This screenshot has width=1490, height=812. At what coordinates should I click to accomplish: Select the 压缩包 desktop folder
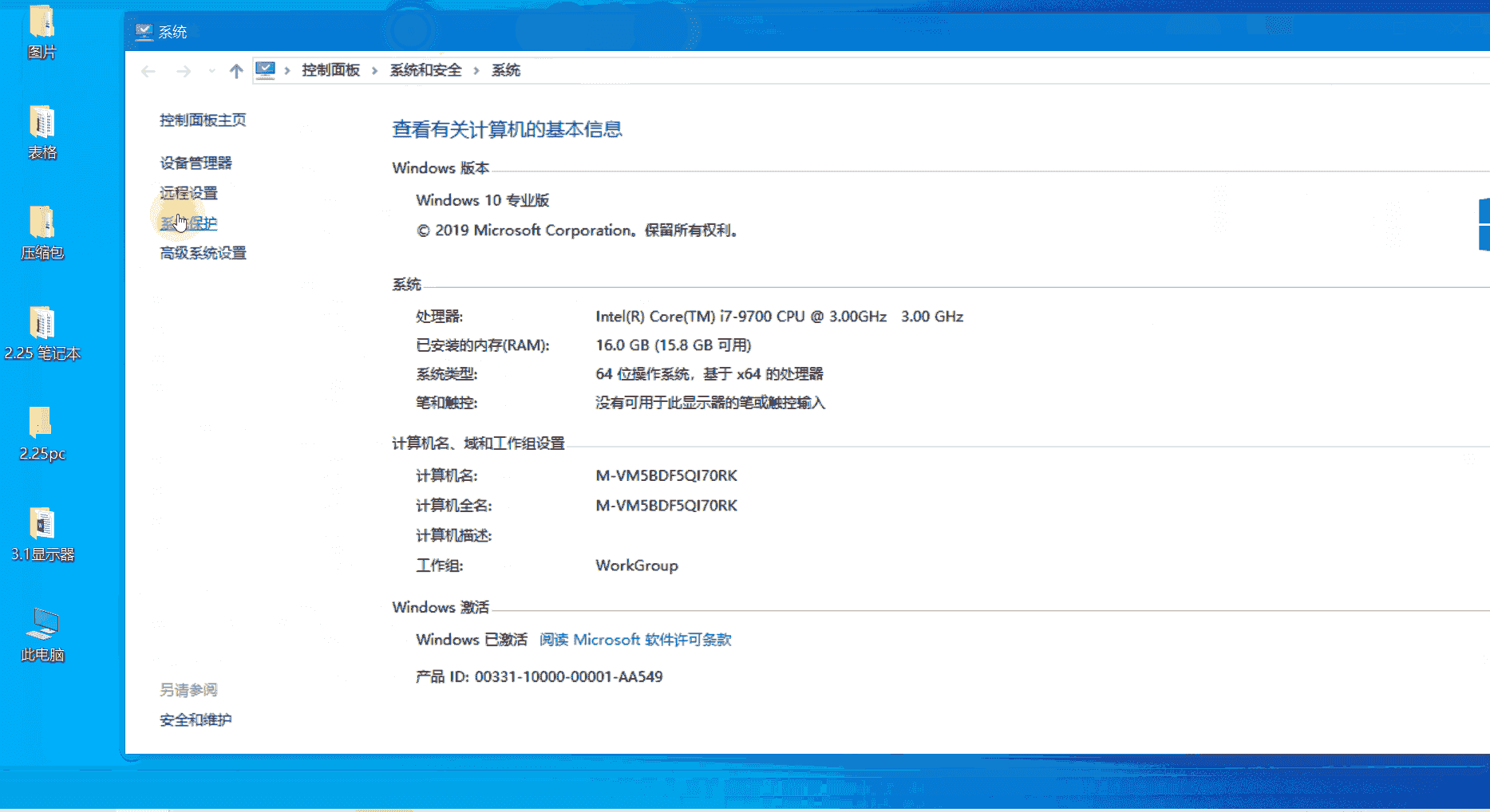(x=41, y=233)
